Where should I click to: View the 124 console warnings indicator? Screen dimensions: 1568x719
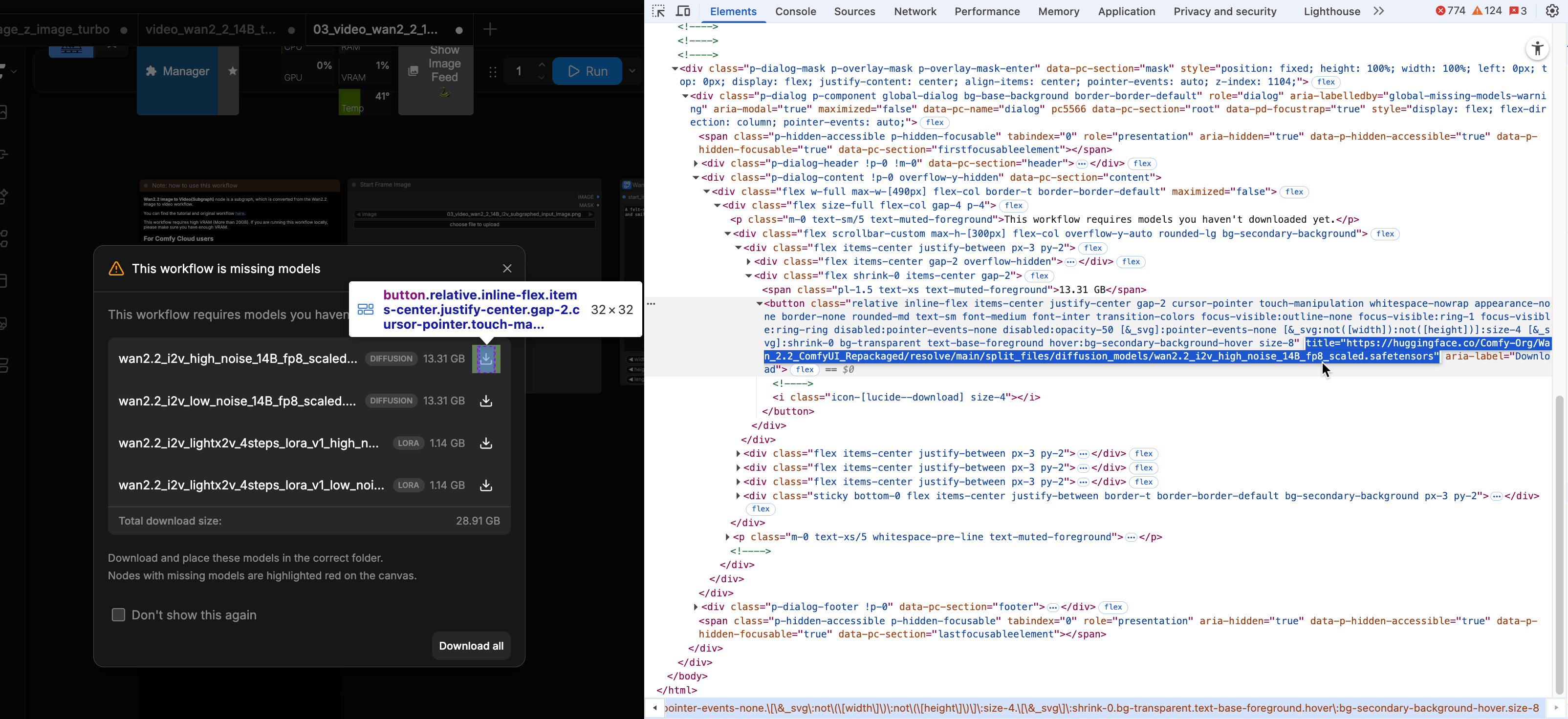click(x=1487, y=11)
